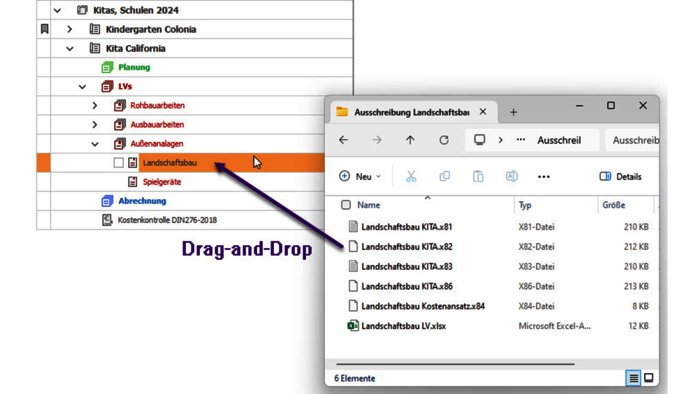
Task: Select Kostenkontrolle DIN276-2018 entry
Action: [x=167, y=220]
